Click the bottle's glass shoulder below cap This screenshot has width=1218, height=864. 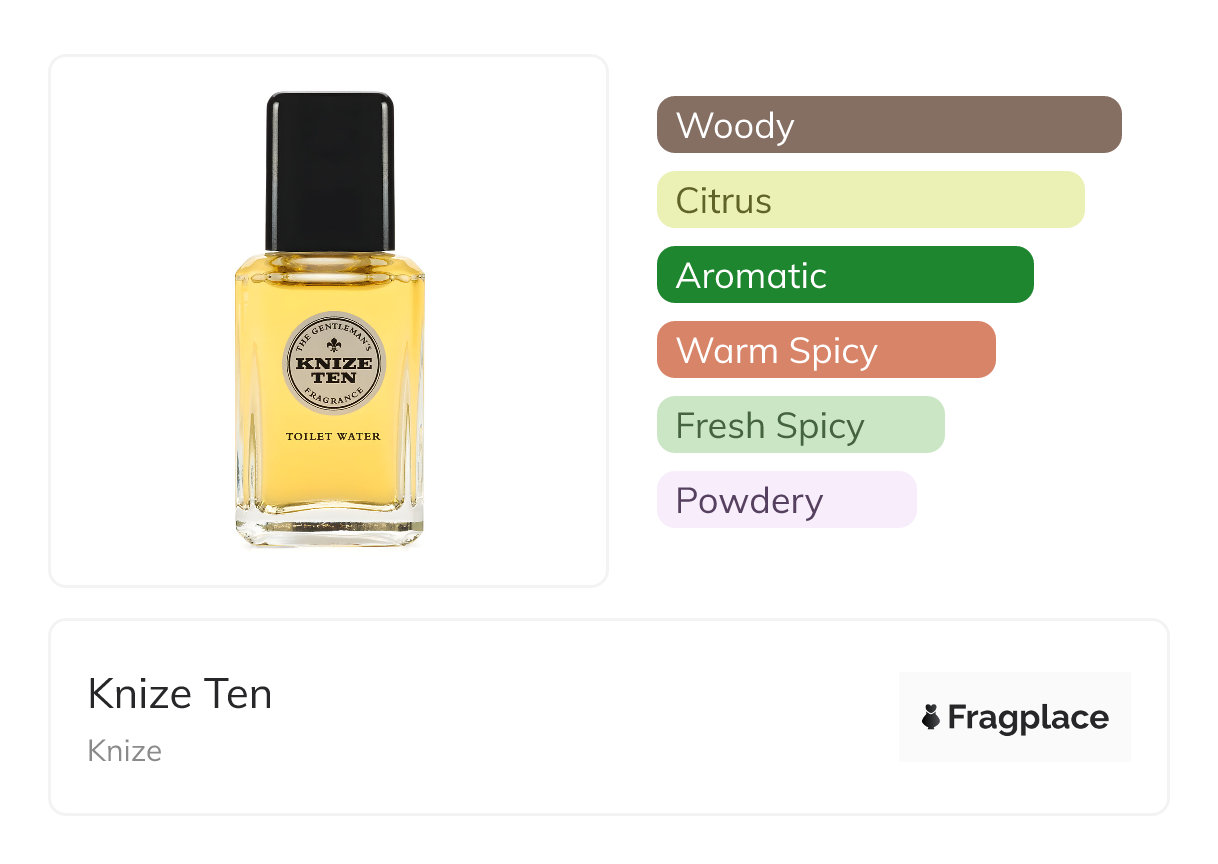coord(330,262)
